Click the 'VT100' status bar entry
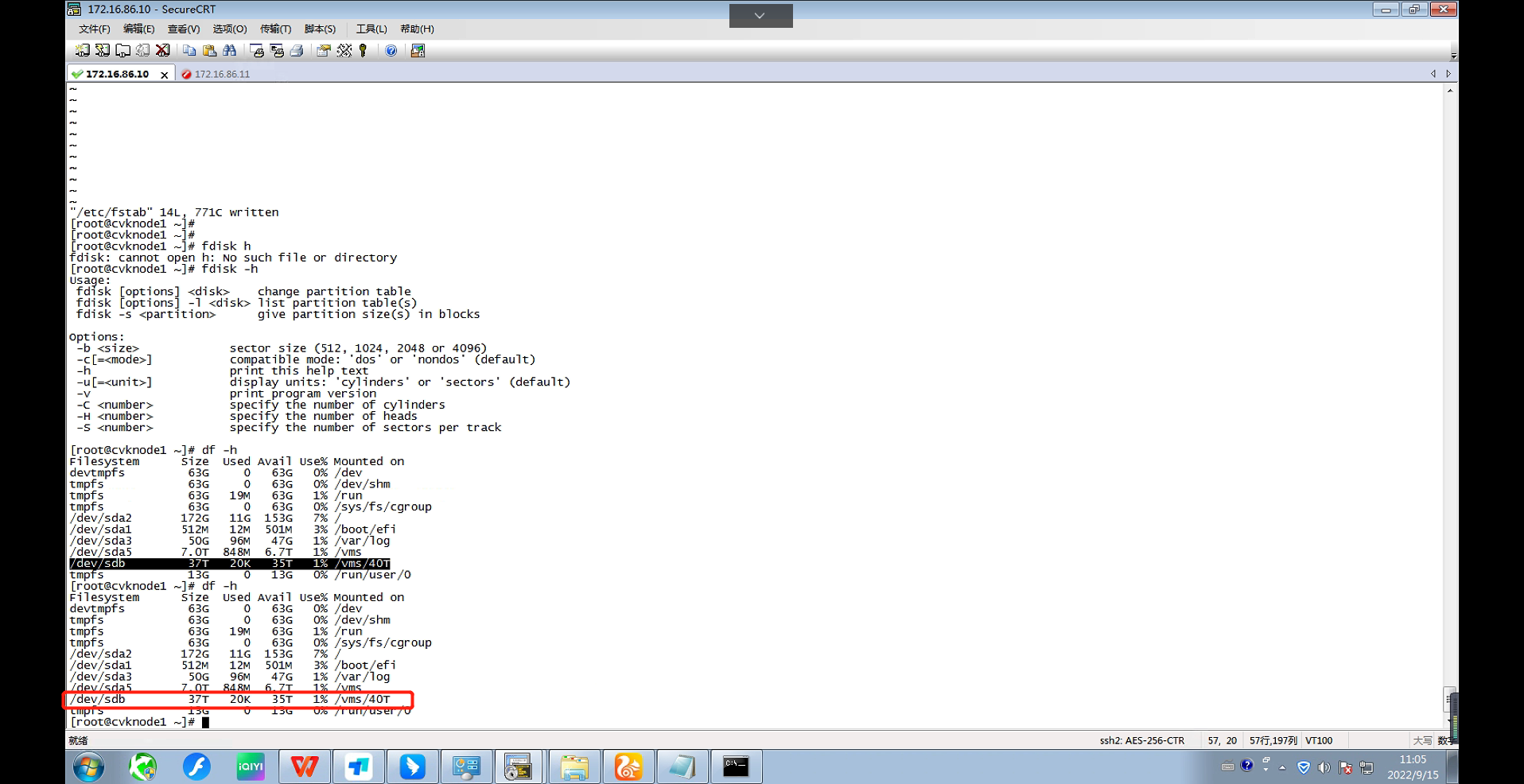This screenshot has width=1524, height=784. 1319,741
